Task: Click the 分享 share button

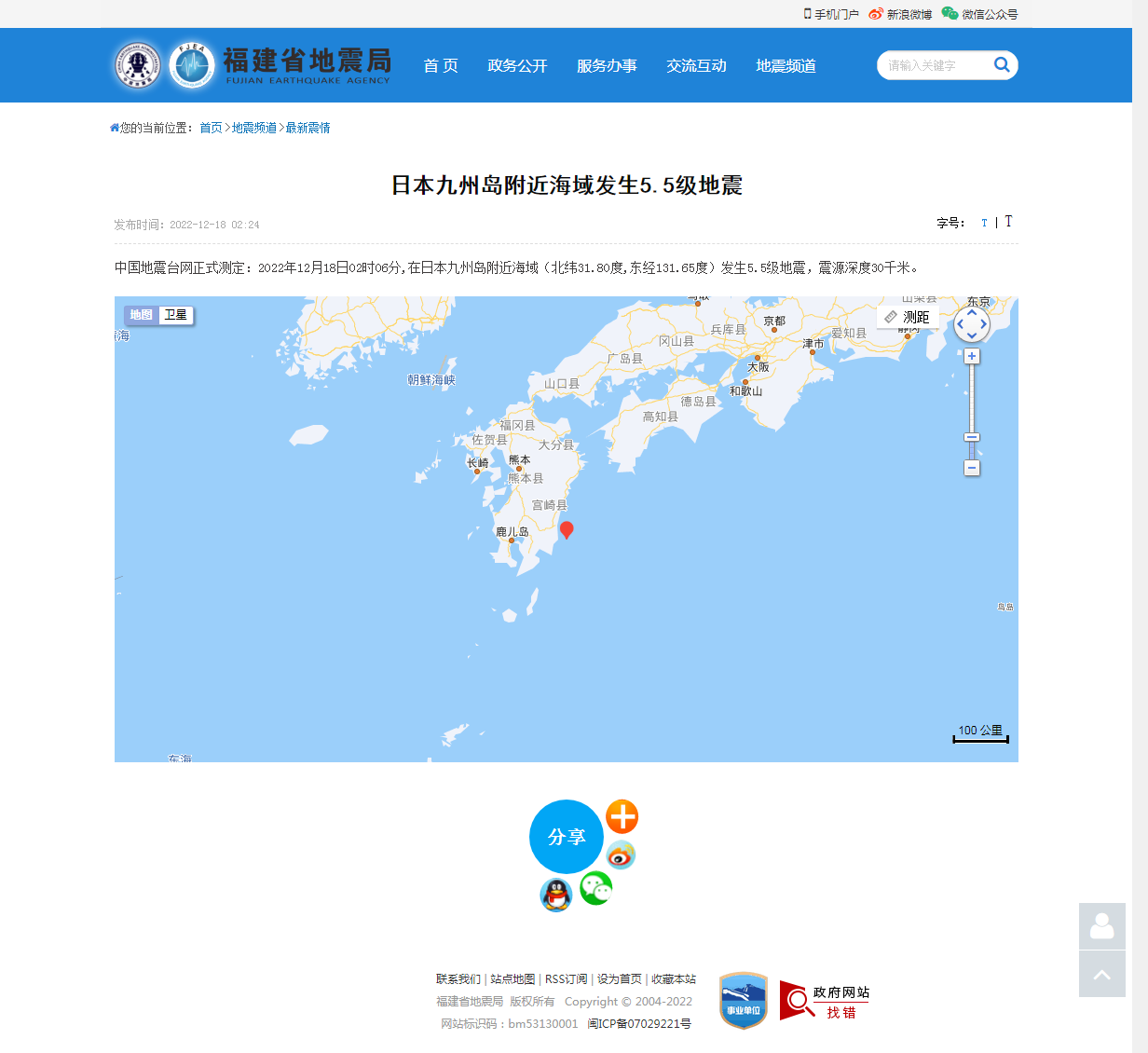Action: [566, 837]
